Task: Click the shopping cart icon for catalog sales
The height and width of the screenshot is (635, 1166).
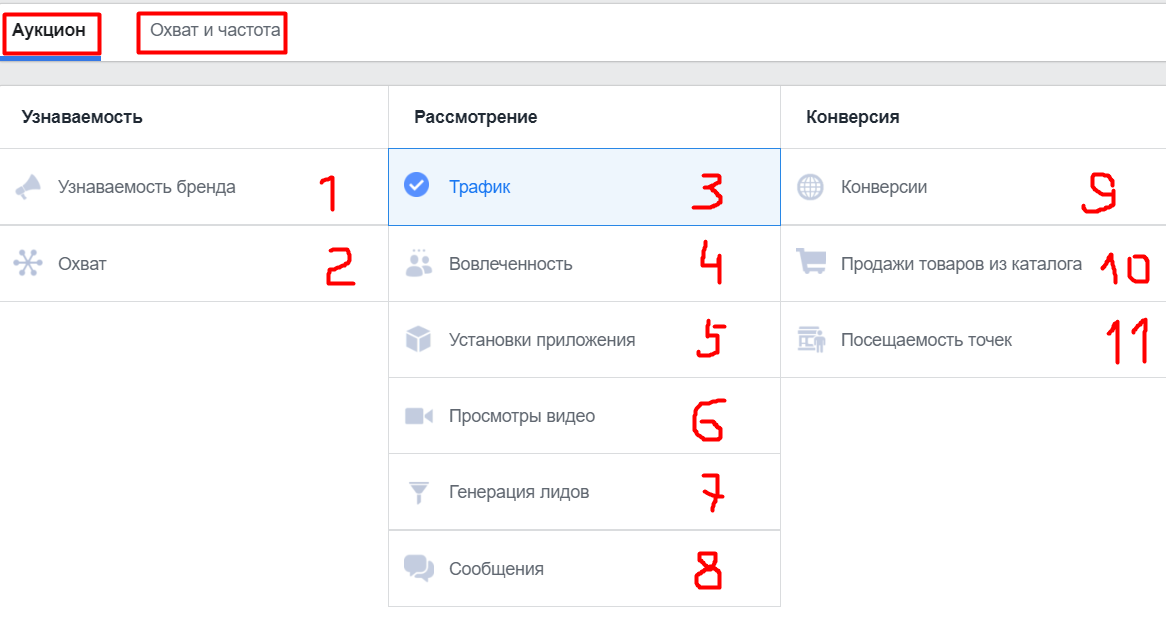Action: 810,263
